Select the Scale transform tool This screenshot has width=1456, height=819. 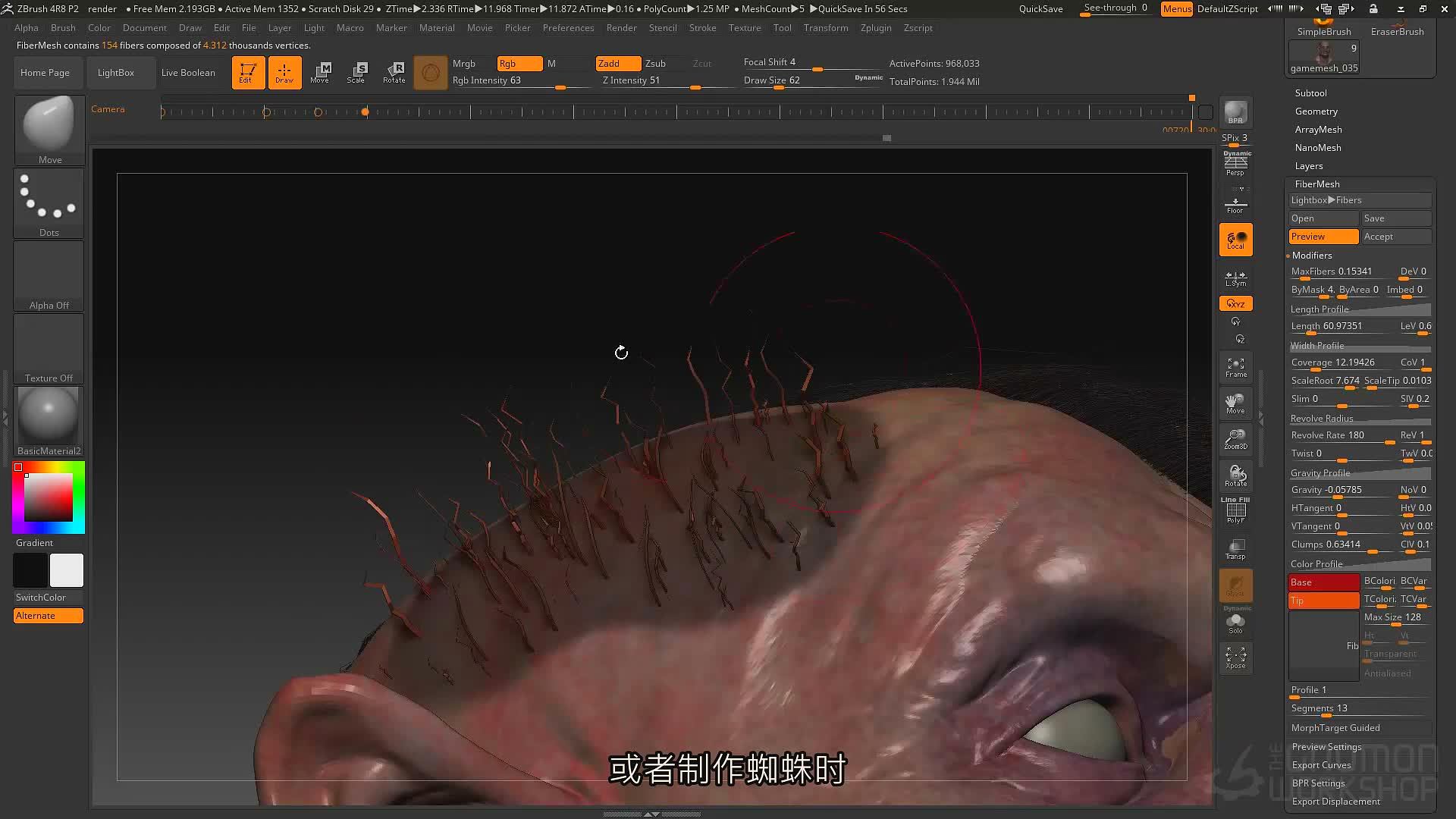pos(356,73)
